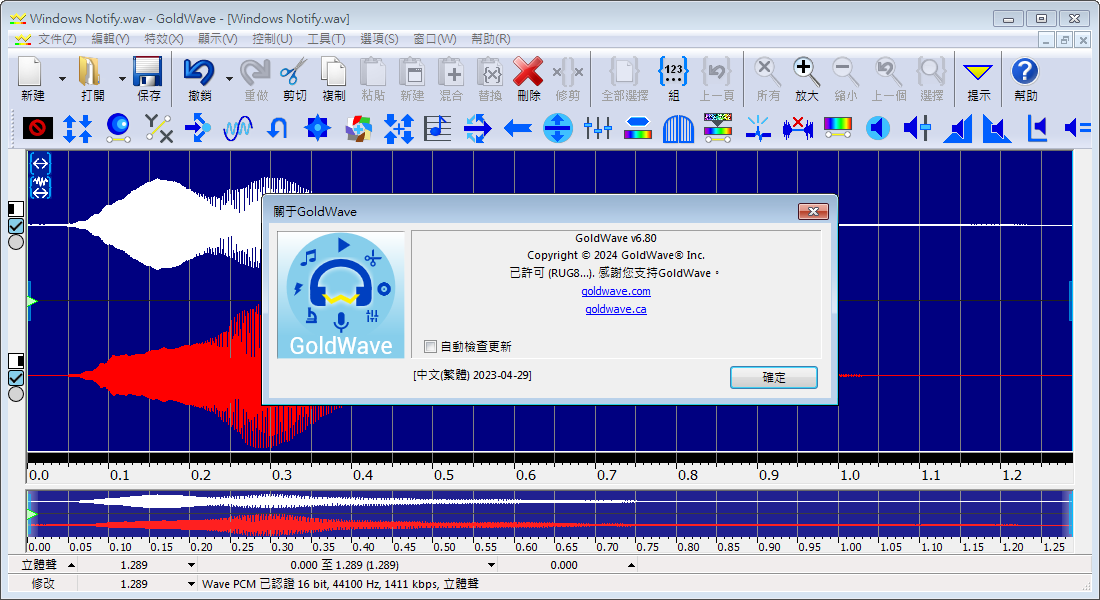
Task: Enable the 自動檢查更新 checkbox
Action: [x=431, y=347]
